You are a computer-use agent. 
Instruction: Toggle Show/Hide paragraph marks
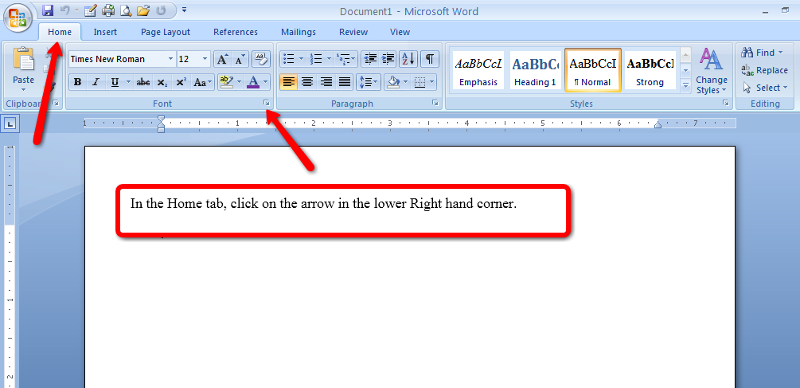click(430, 59)
